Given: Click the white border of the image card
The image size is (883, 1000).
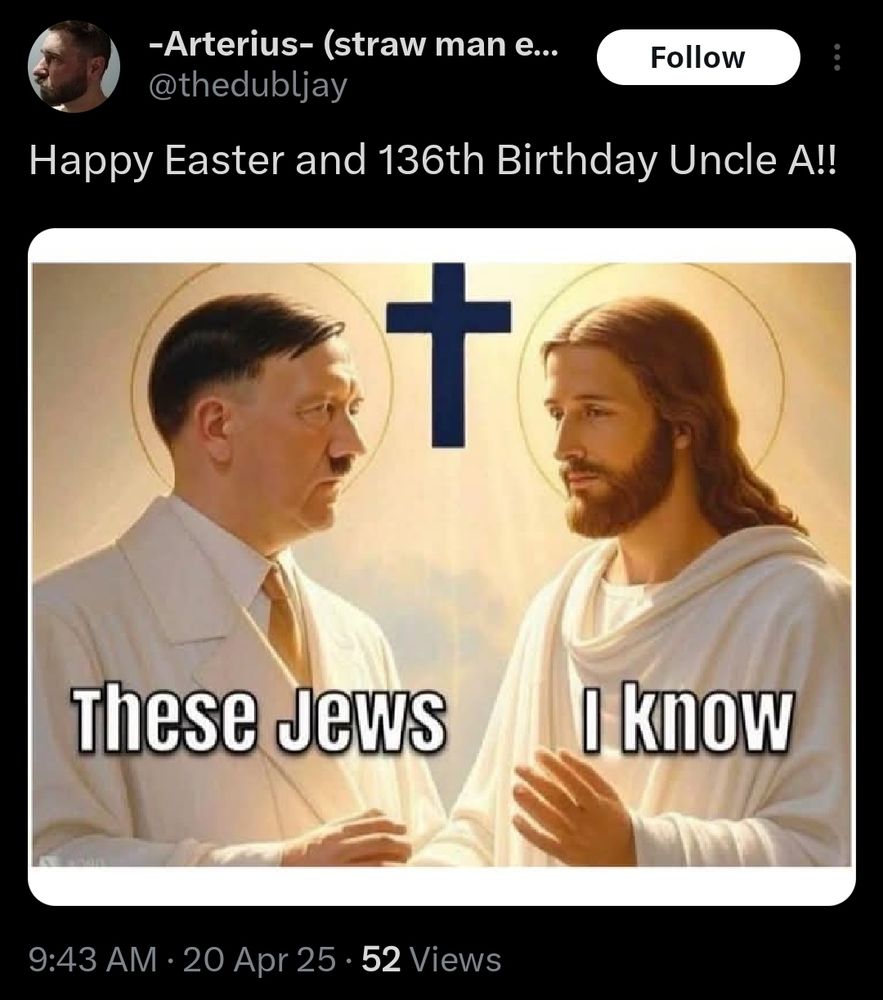Looking at the screenshot, I should [442, 886].
